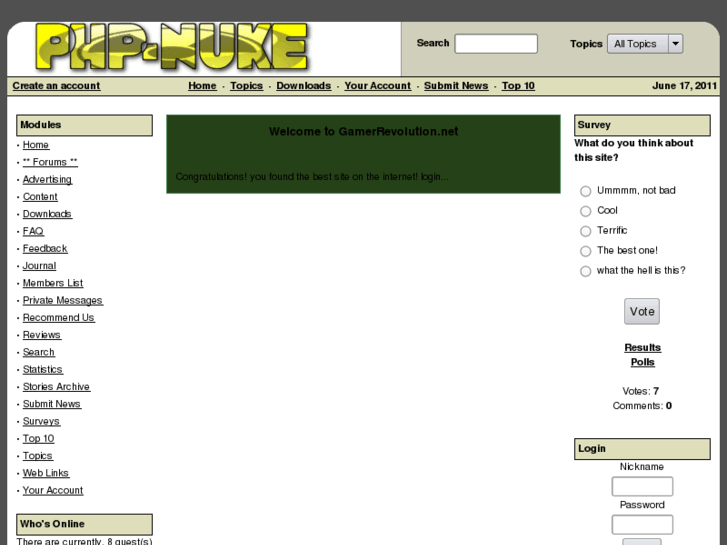Viewport: 727px width, 545px height.
Task: Focus the Search text field in the header
Action: (496, 44)
